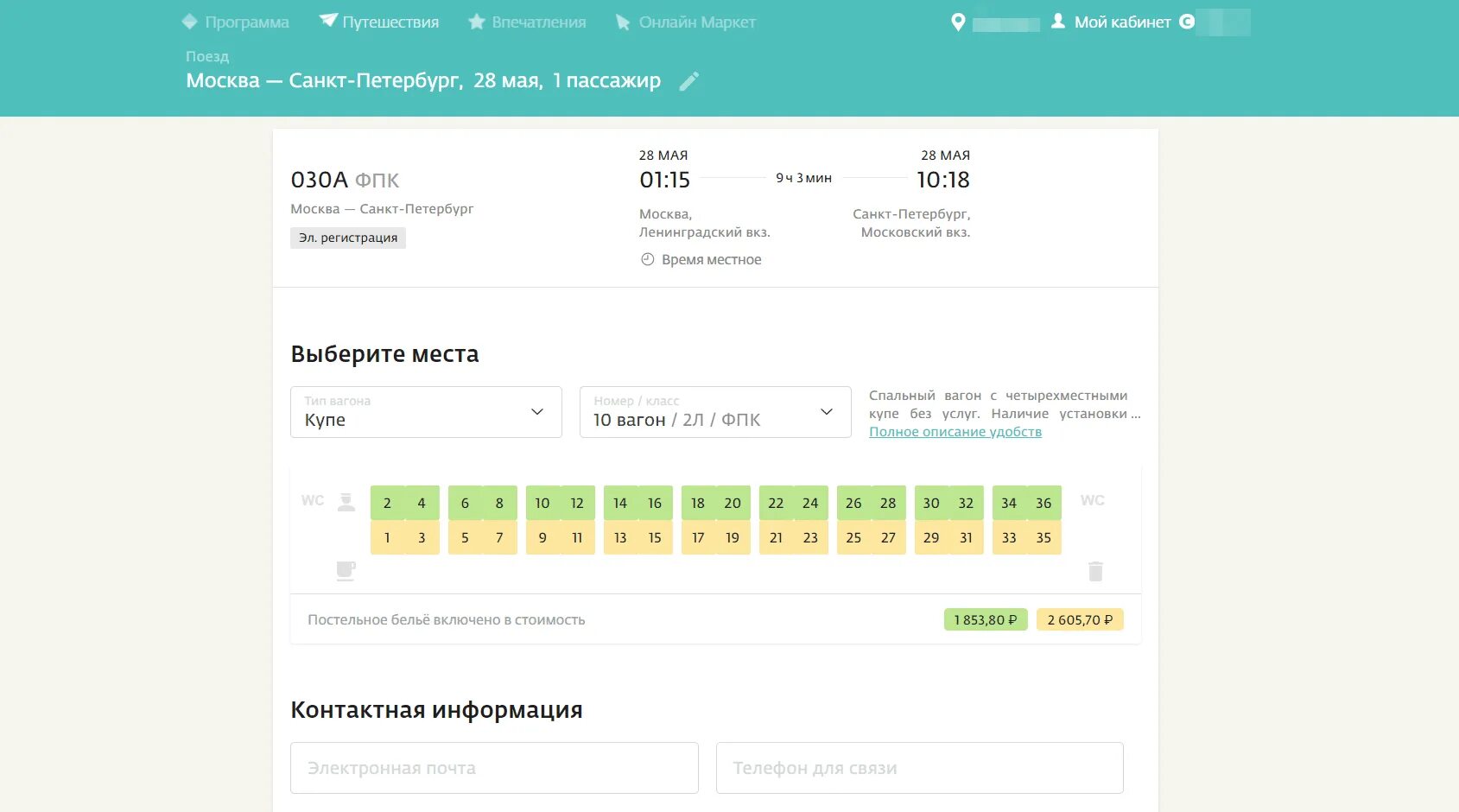Select lower seat 29
Viewport: 1459px width, 812px height.
tap(931, 537)
